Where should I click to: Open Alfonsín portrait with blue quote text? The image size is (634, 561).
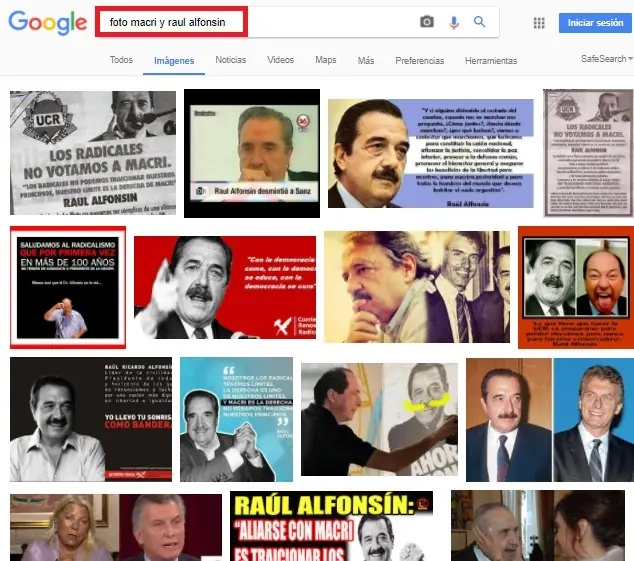pyautogui.click(x=431, y=153)
